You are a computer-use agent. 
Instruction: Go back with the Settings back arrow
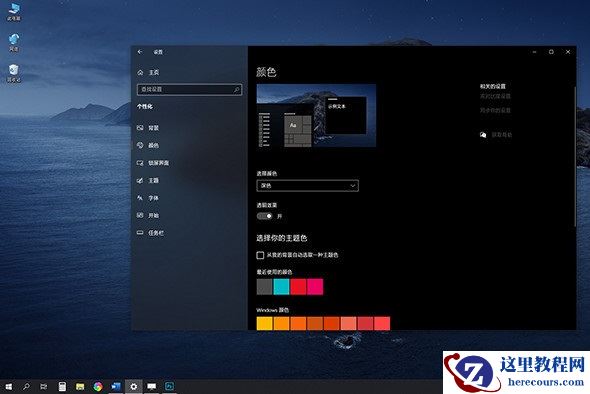[140, 52]
